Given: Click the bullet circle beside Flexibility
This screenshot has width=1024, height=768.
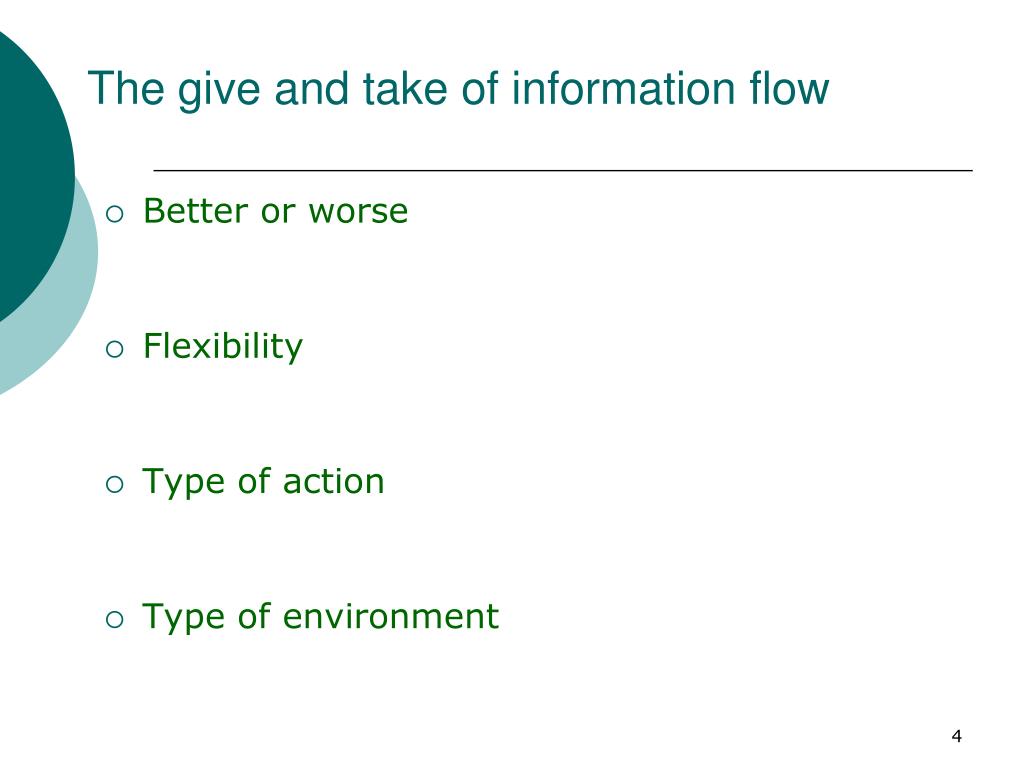Looking at the screenshot, I should click(114, 349).
